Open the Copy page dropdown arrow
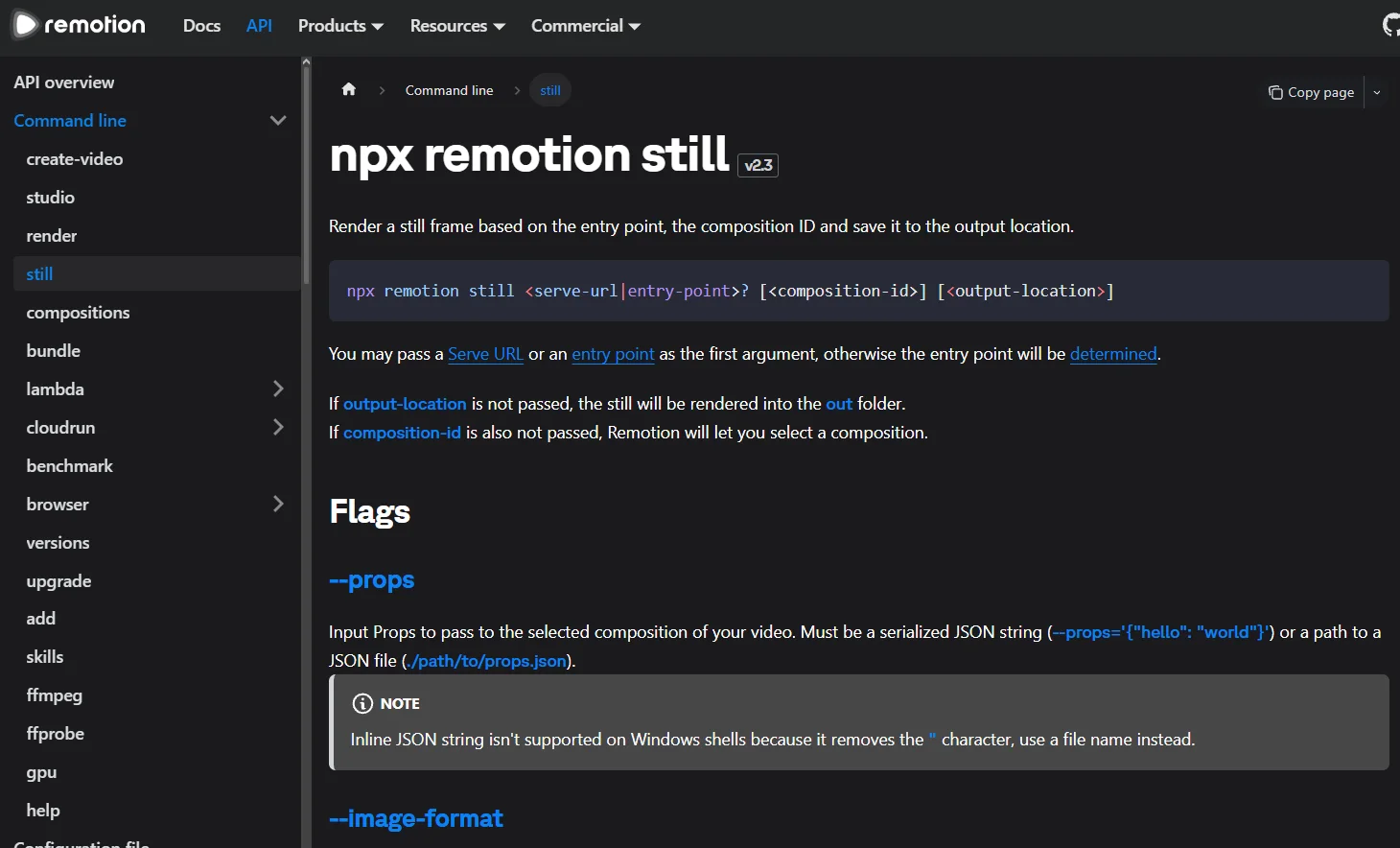Image resolution: width=1400 pixels, height=848 pixels. [x=1377, y=92]
